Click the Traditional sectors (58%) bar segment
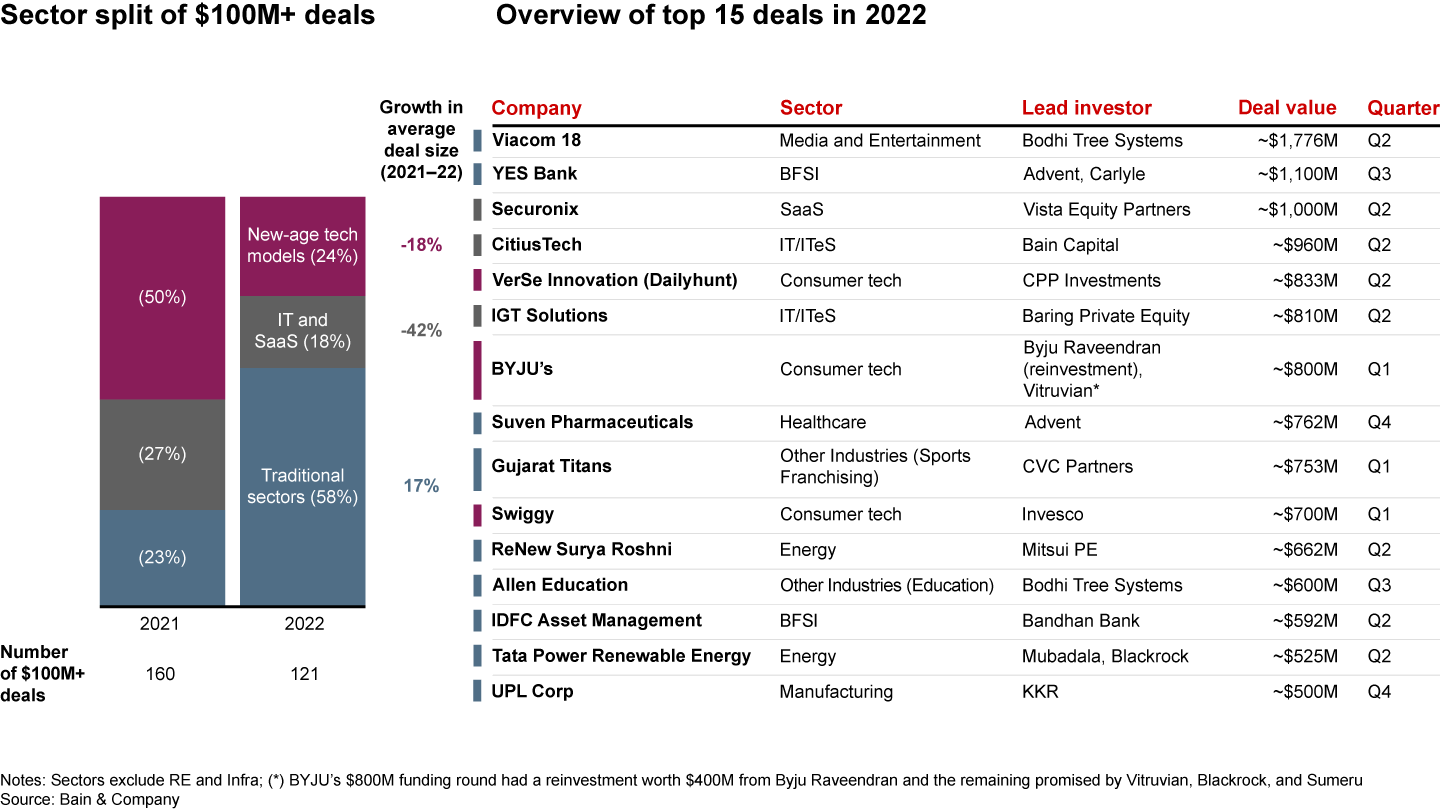 click(x=303, y=486)
